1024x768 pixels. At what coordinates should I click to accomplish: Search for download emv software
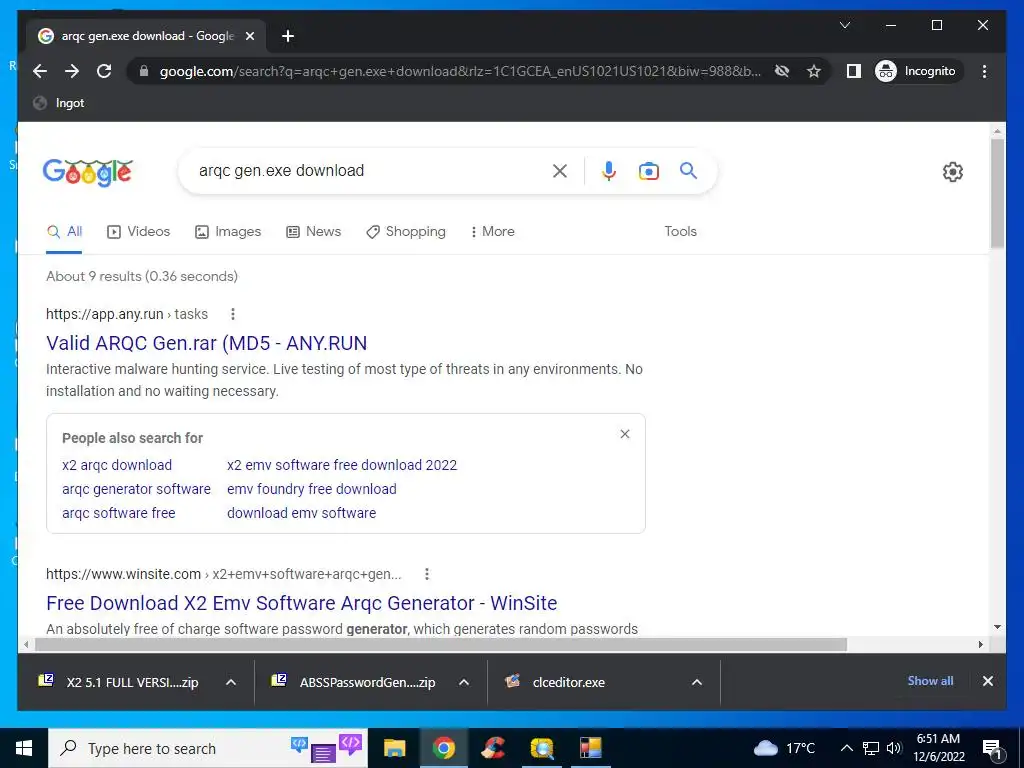(302, 513)
